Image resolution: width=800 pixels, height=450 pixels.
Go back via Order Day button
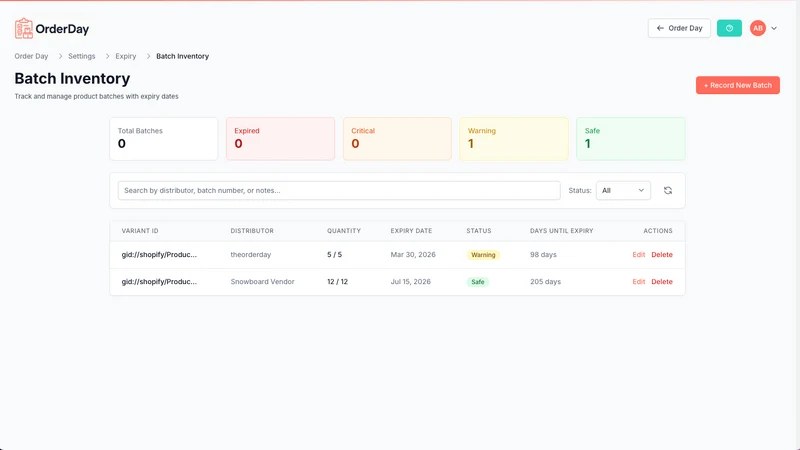tap(679, 28)
